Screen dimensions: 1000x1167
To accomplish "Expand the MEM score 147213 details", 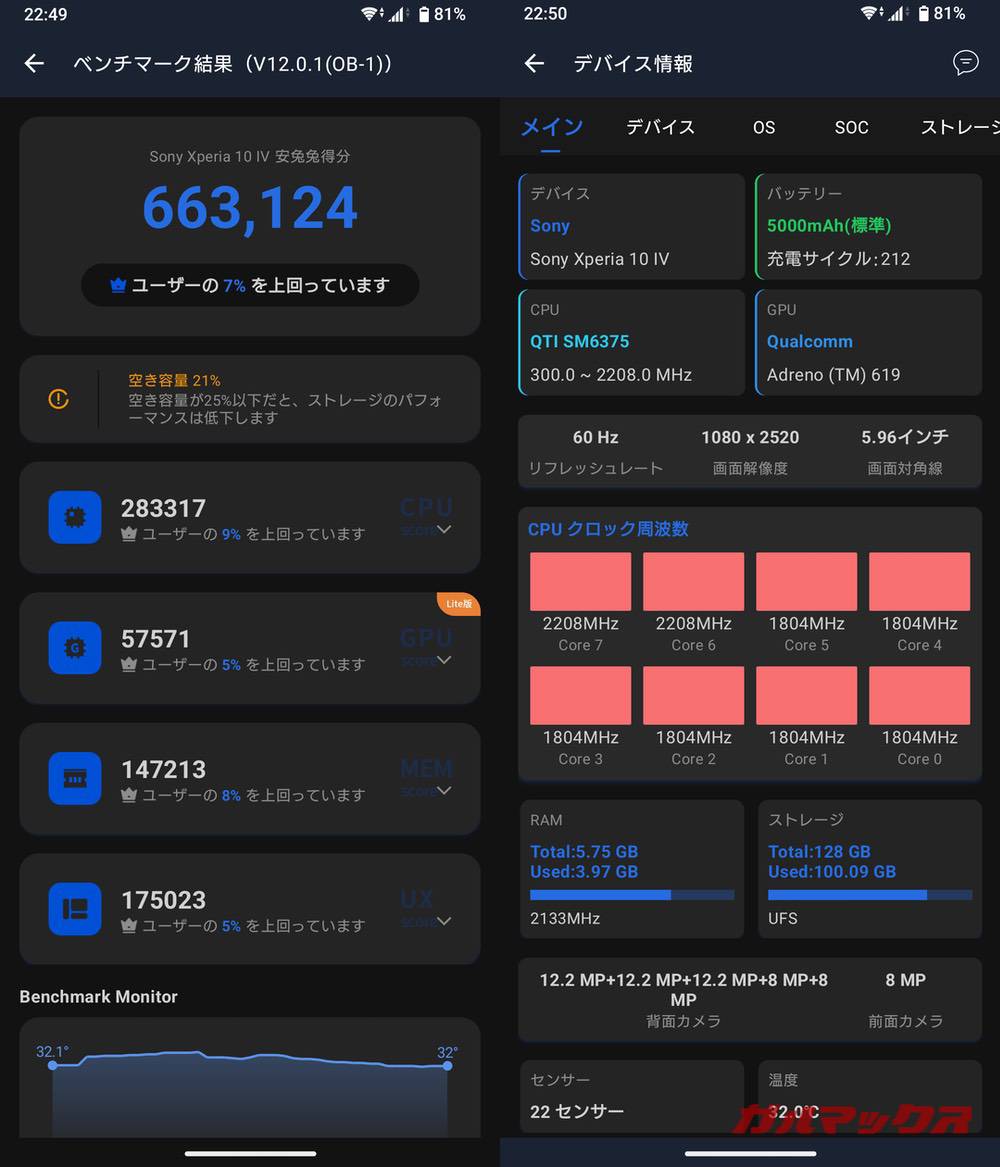I will click(444, 790).
